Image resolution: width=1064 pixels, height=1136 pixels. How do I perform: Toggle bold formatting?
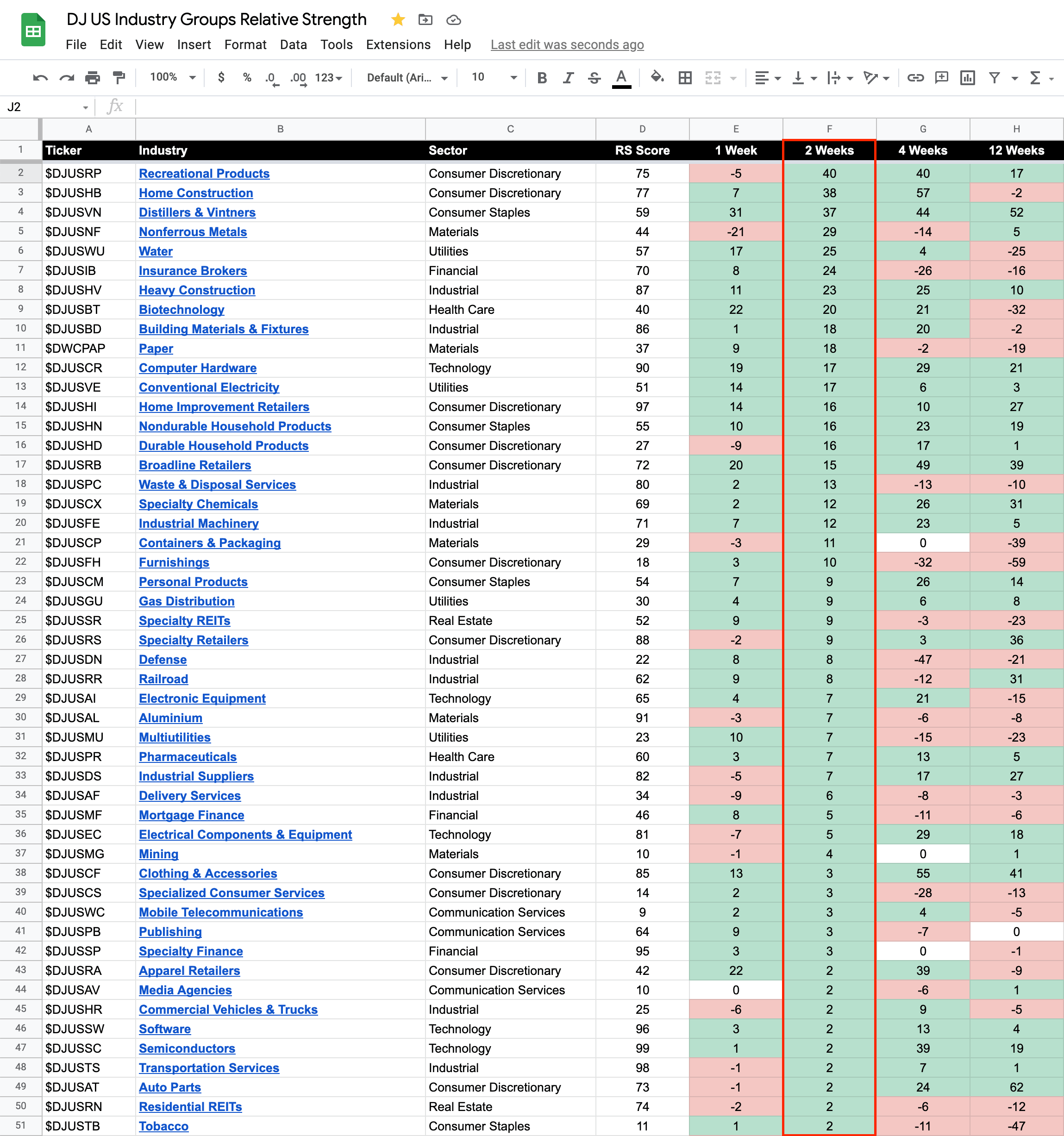(x=542, y=78)
